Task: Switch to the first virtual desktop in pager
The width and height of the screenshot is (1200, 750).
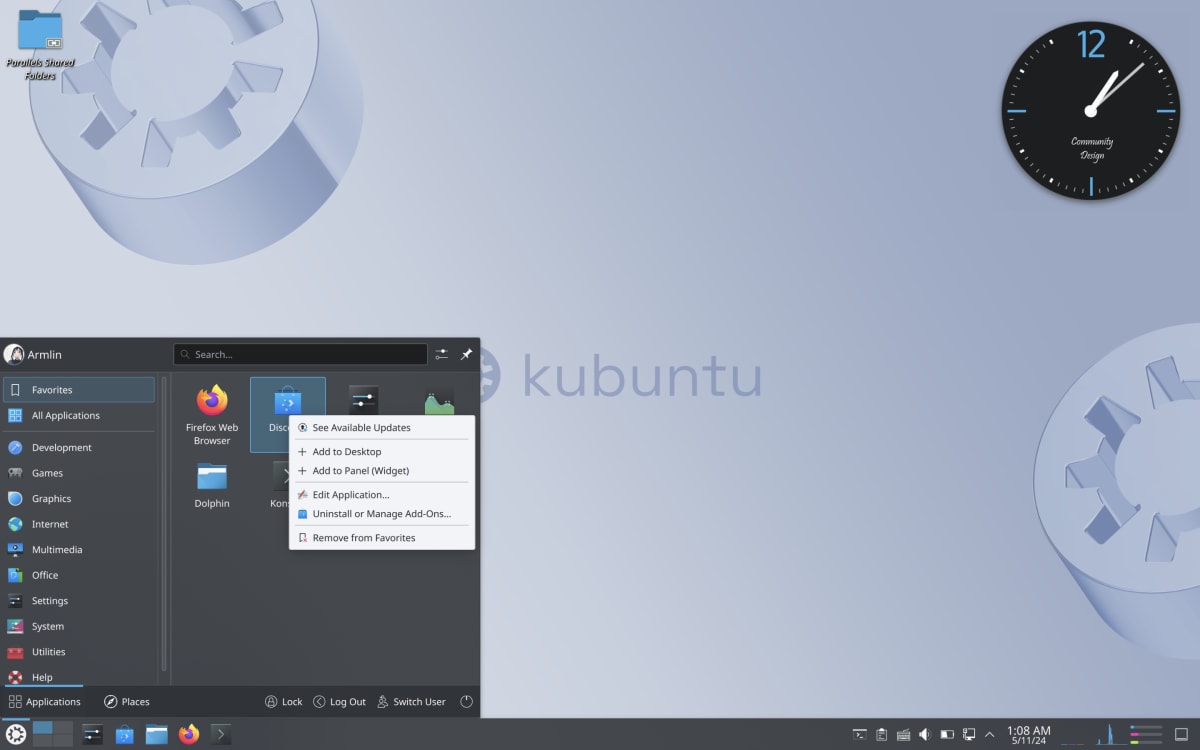Action: tap(43, 728)
